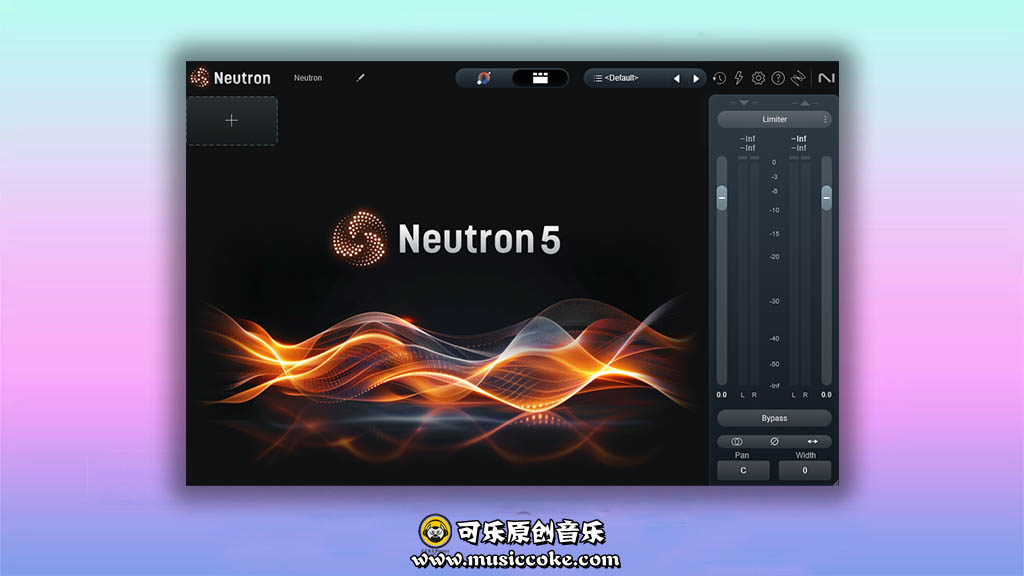
Task: Open the settings gear
Action: (x=758, y=78)
